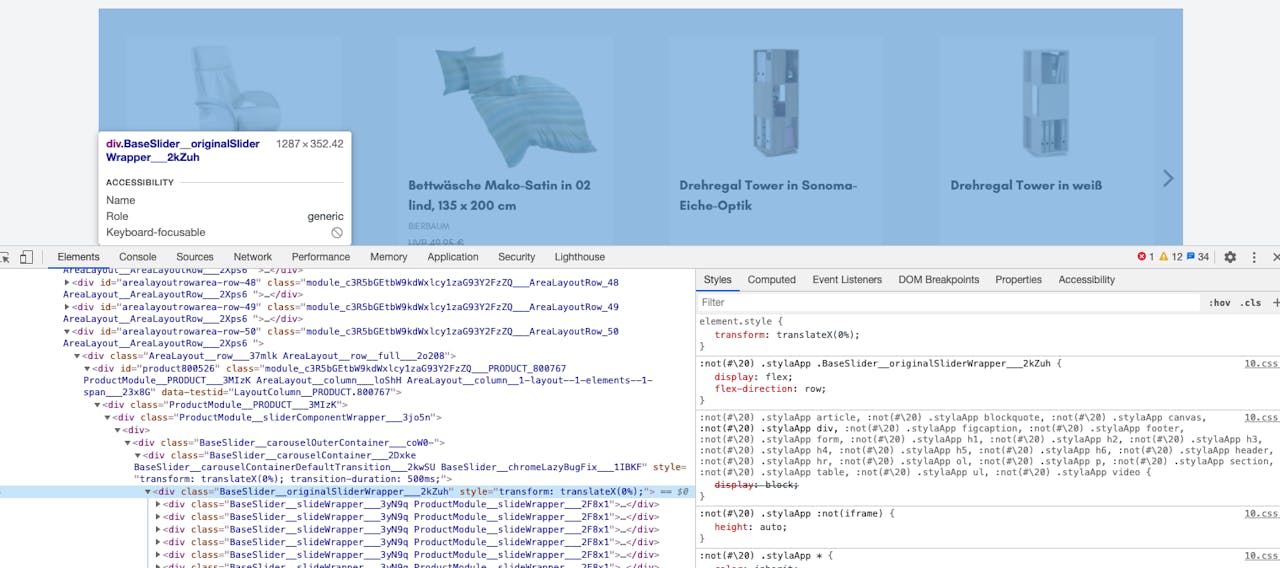
Task: Open 10.css link beside BaseSlider rule
Action: coord(1260,364)
